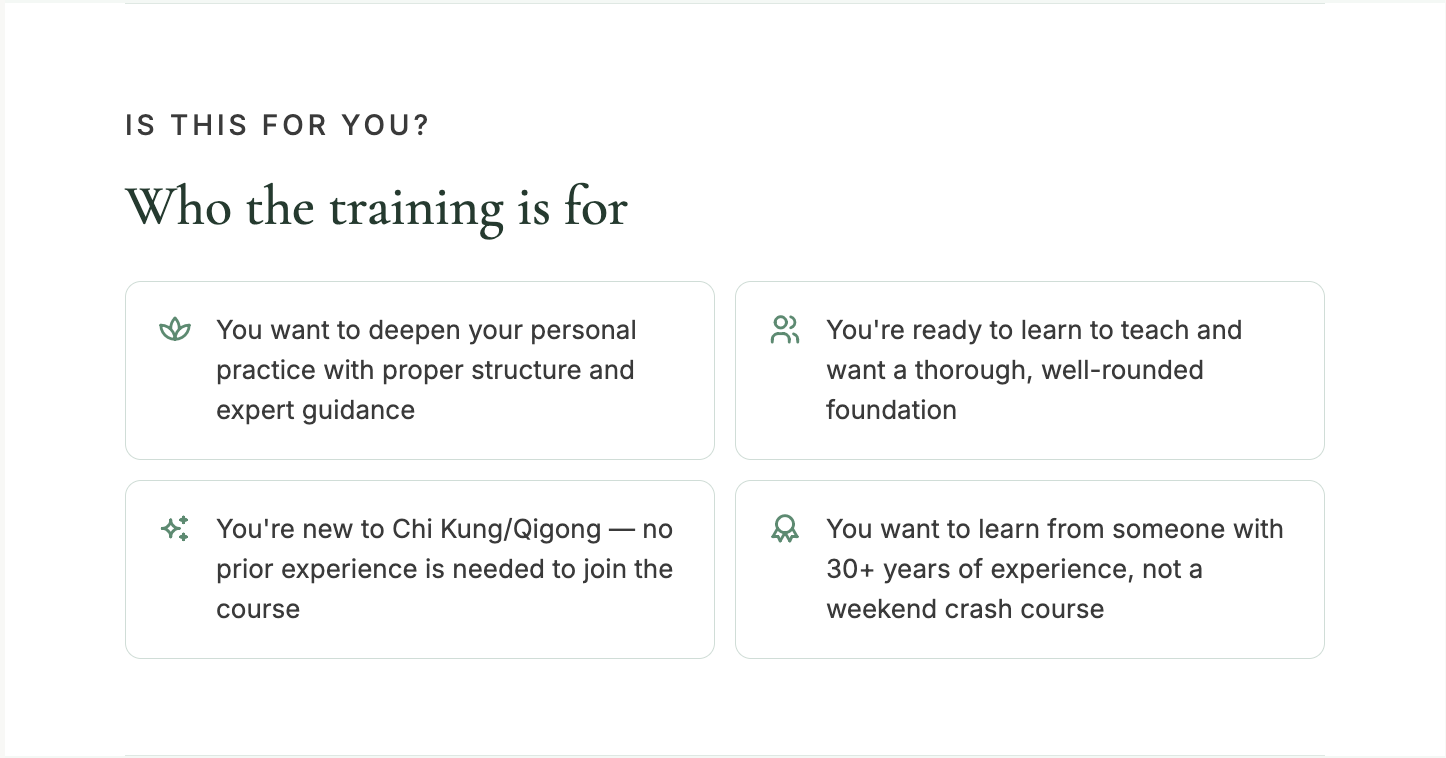This screenshot has width=1446, height=758.
Task: Click the 'Chi Kung/Qigong' term
Action: coord(497,529)
